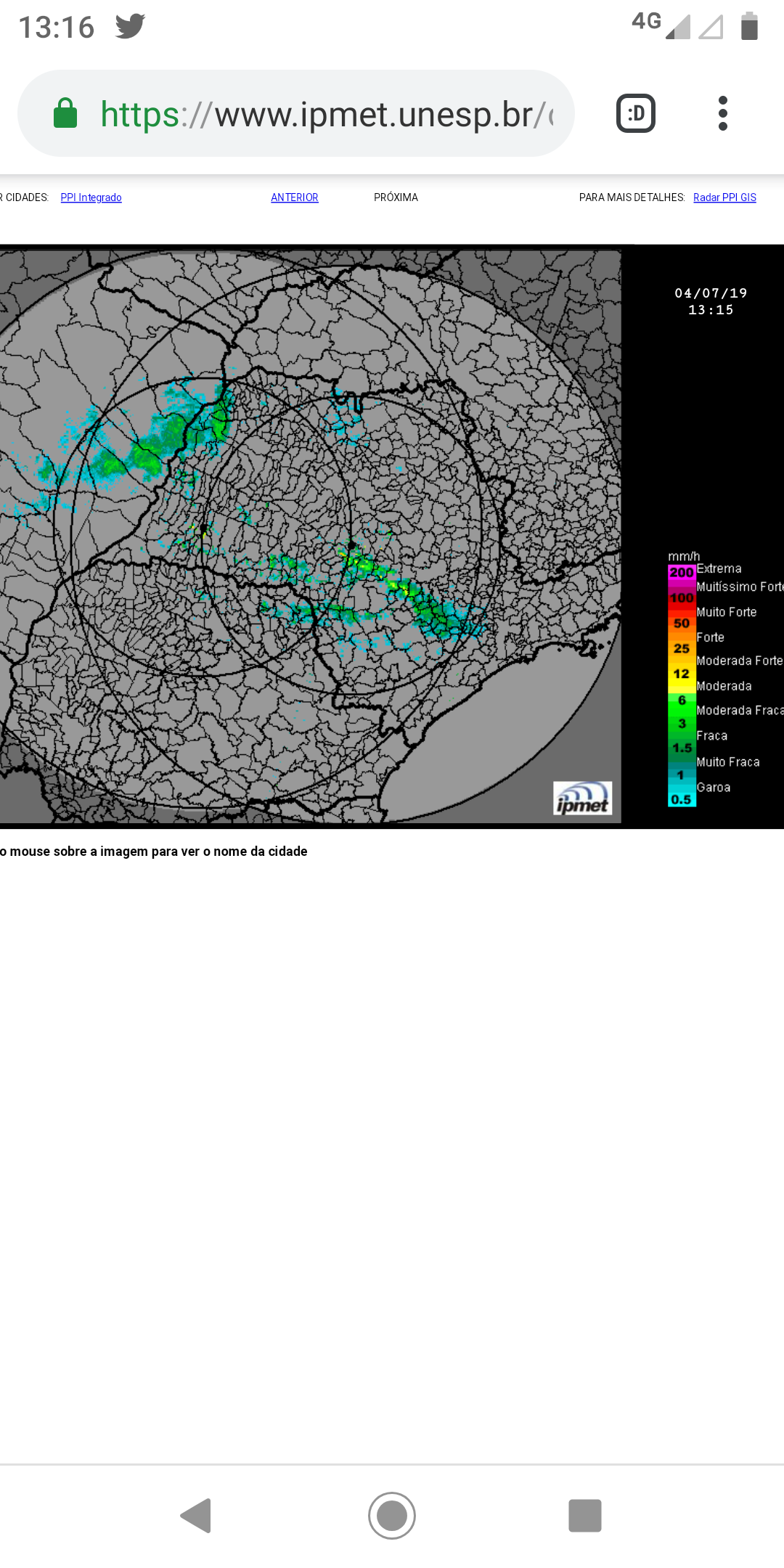Viewport: 784px width, 1568px height.
Task: Tap the battery status icon
Action: [x=749, y=26]
